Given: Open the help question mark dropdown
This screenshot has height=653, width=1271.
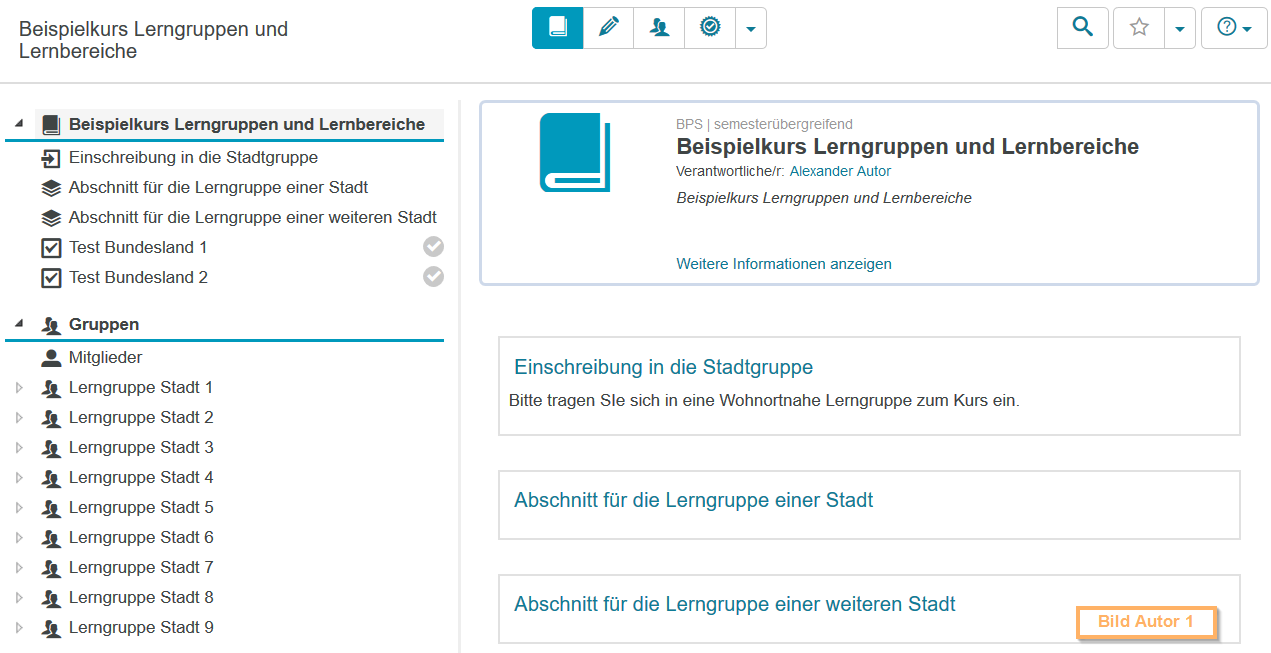Looking at the screenshot, I should click(x=1234, y=28).
